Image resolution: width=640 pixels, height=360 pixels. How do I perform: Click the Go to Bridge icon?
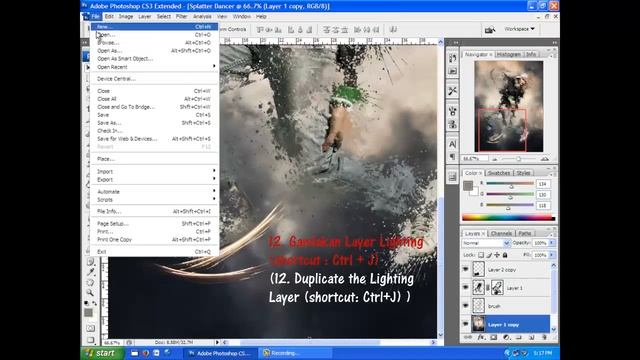[489, 29]
